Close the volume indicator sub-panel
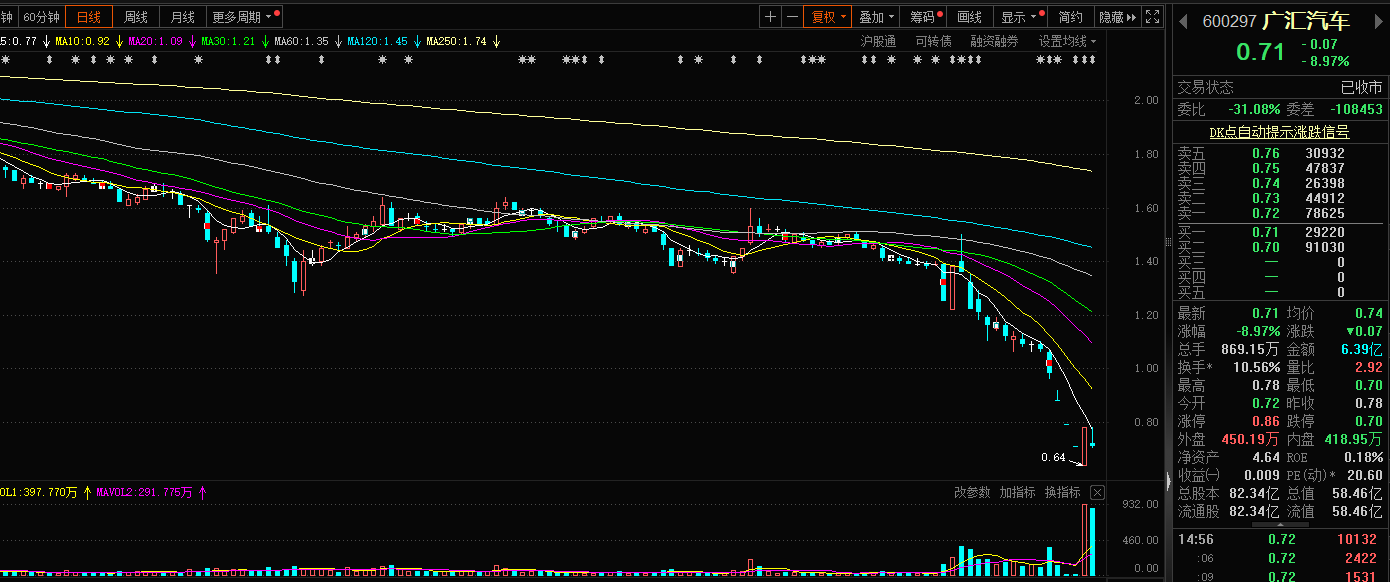Screen dimensions: 1390x582 point(1097,492)
